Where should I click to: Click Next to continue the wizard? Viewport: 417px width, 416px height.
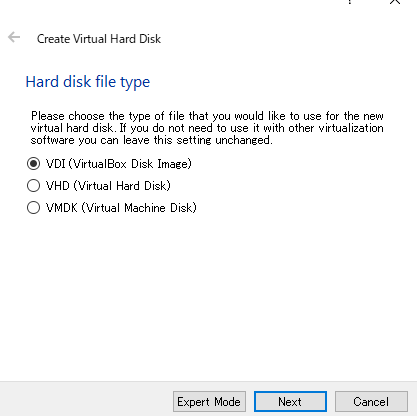pos(290,401)
